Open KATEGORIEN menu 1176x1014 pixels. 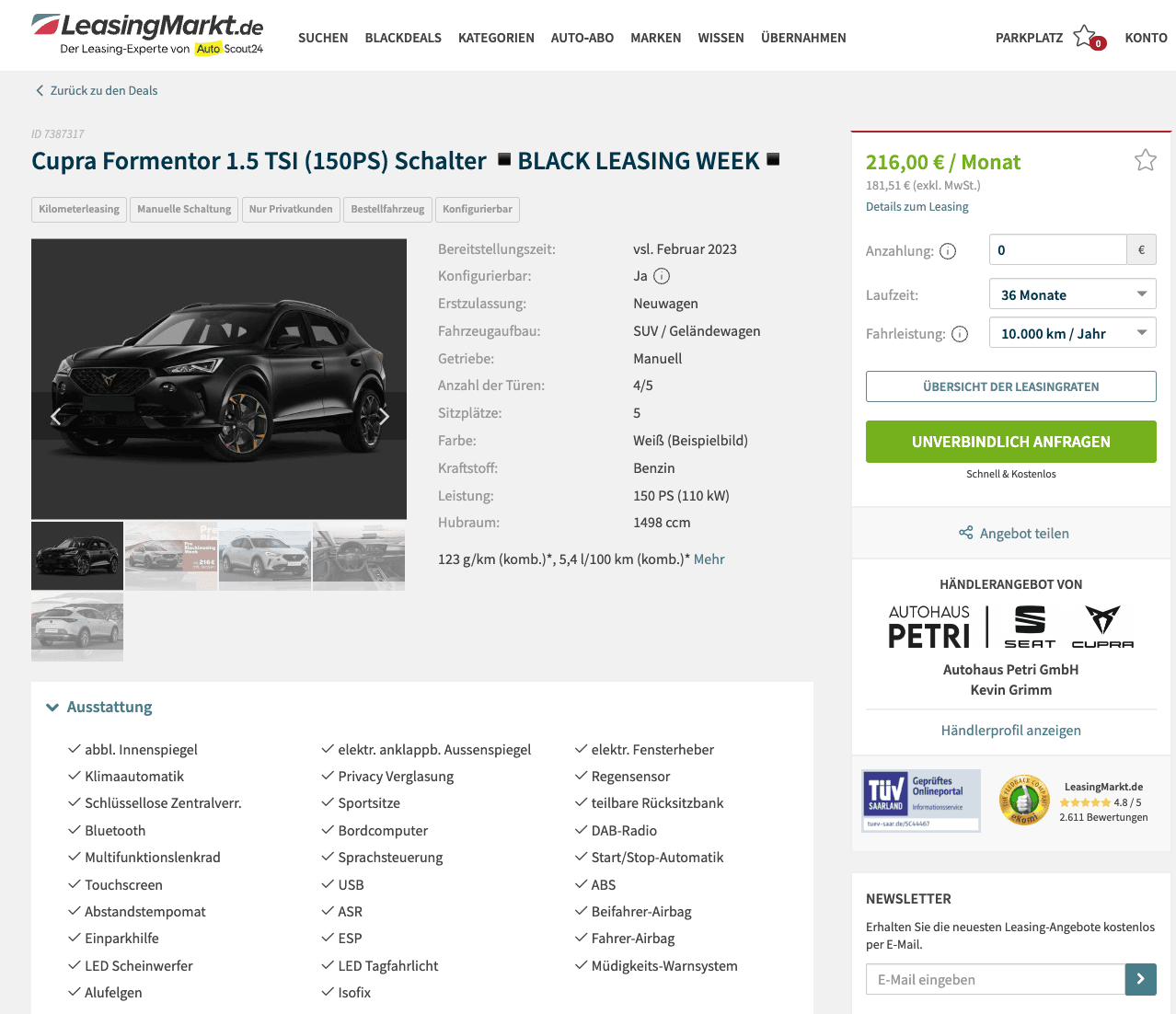coord(496,38)
